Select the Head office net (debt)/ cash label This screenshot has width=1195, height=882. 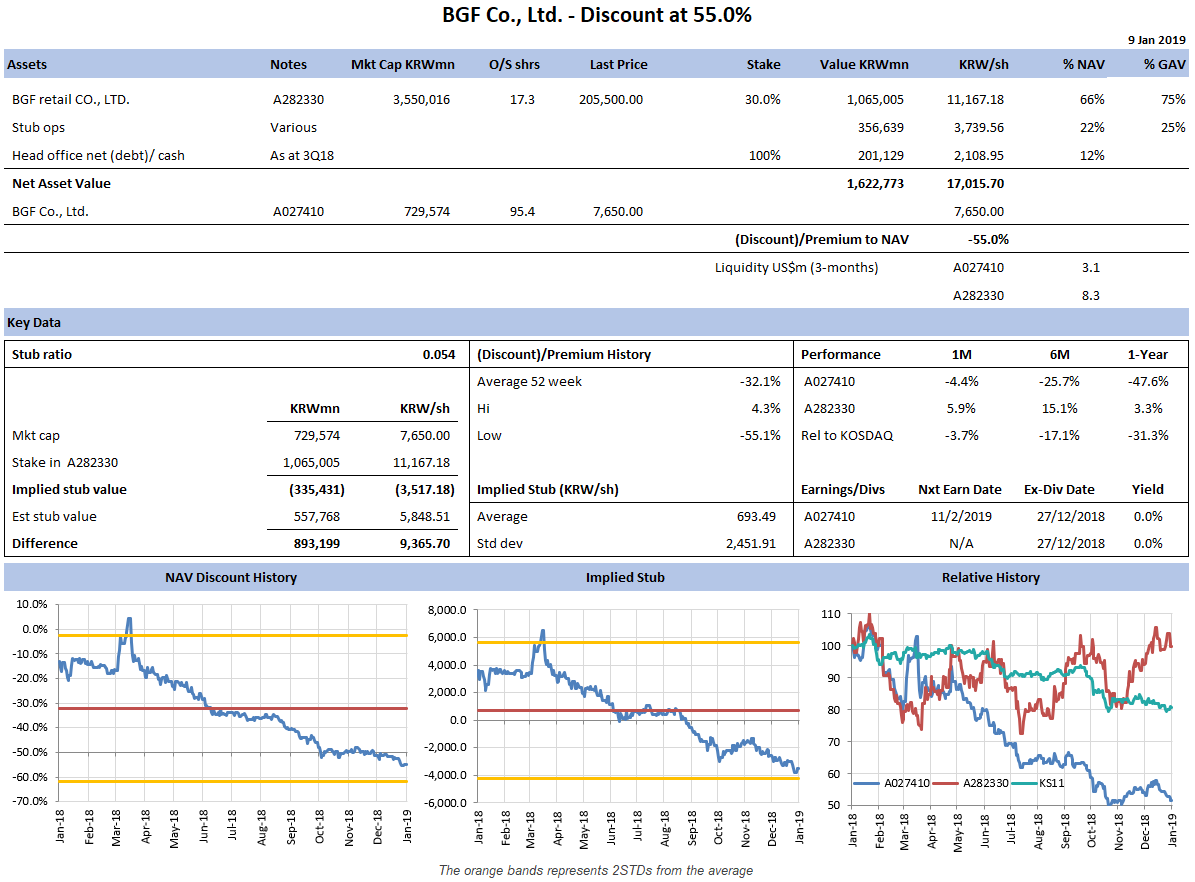click(x=98, y=156)
